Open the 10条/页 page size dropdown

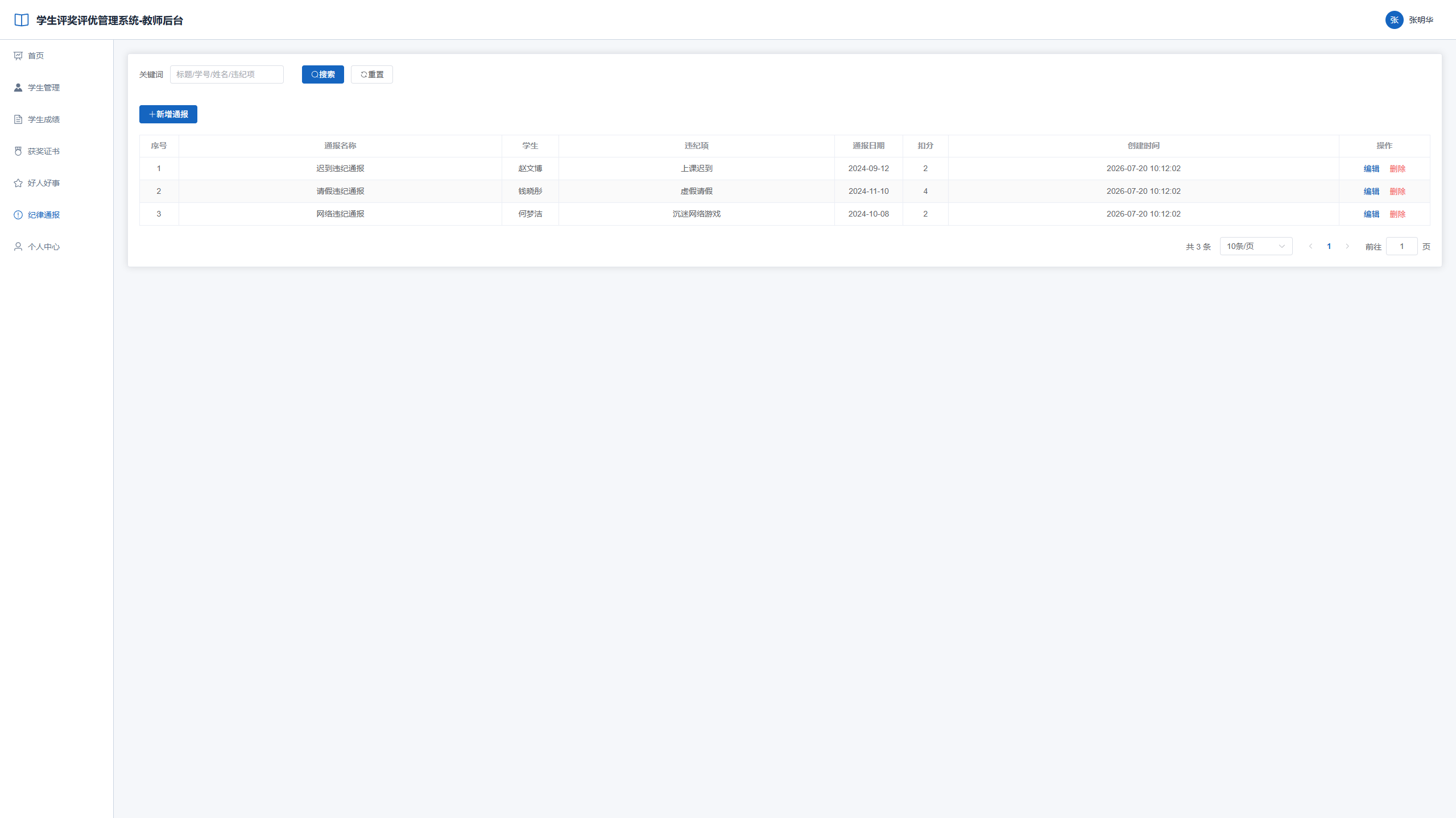(x=1256, y=246)
